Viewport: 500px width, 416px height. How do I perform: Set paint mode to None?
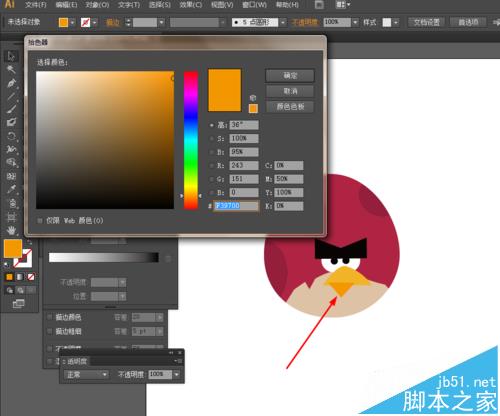(x=31, y=277)
